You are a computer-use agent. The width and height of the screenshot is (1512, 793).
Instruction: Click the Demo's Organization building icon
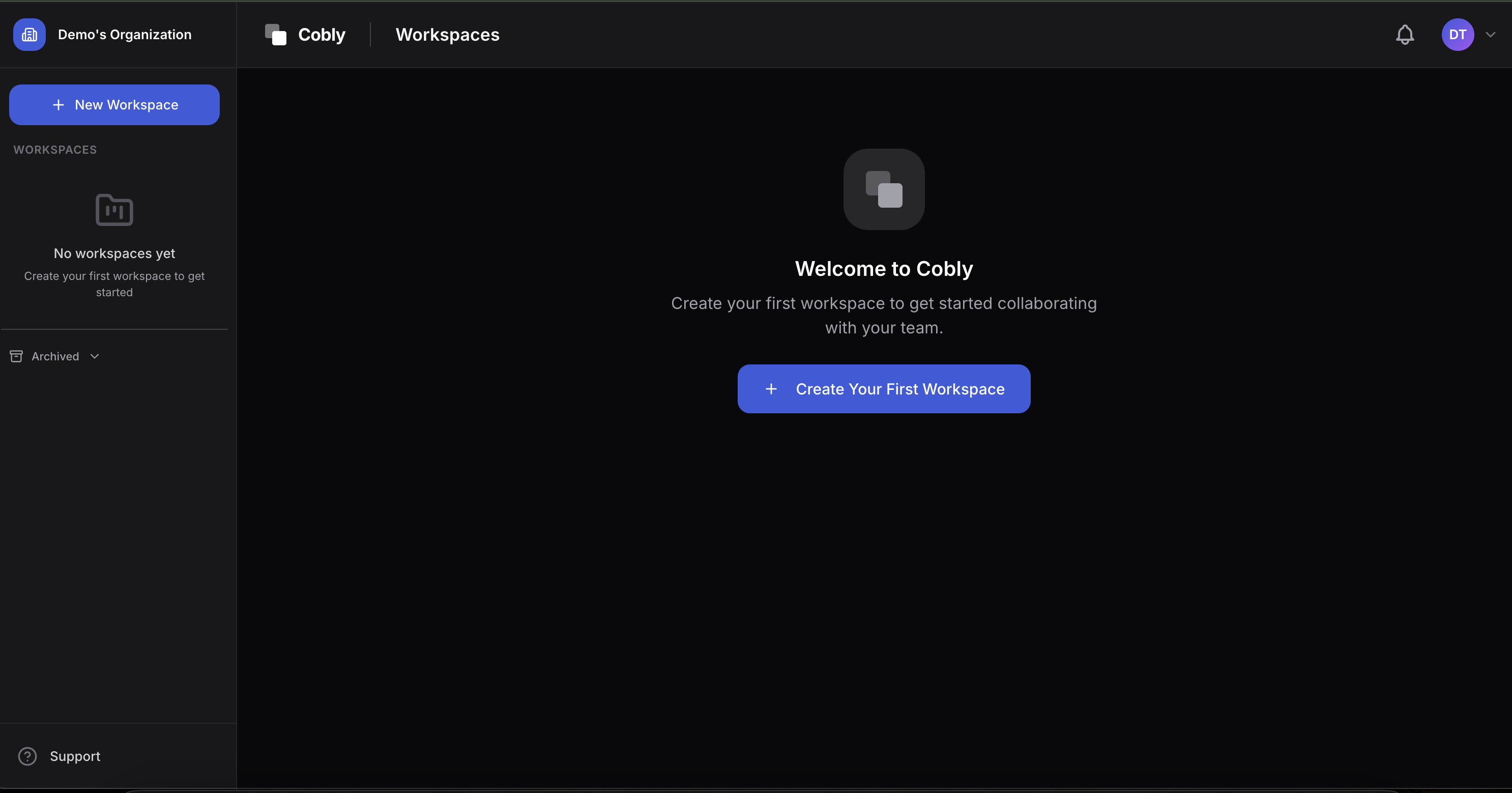30,35
